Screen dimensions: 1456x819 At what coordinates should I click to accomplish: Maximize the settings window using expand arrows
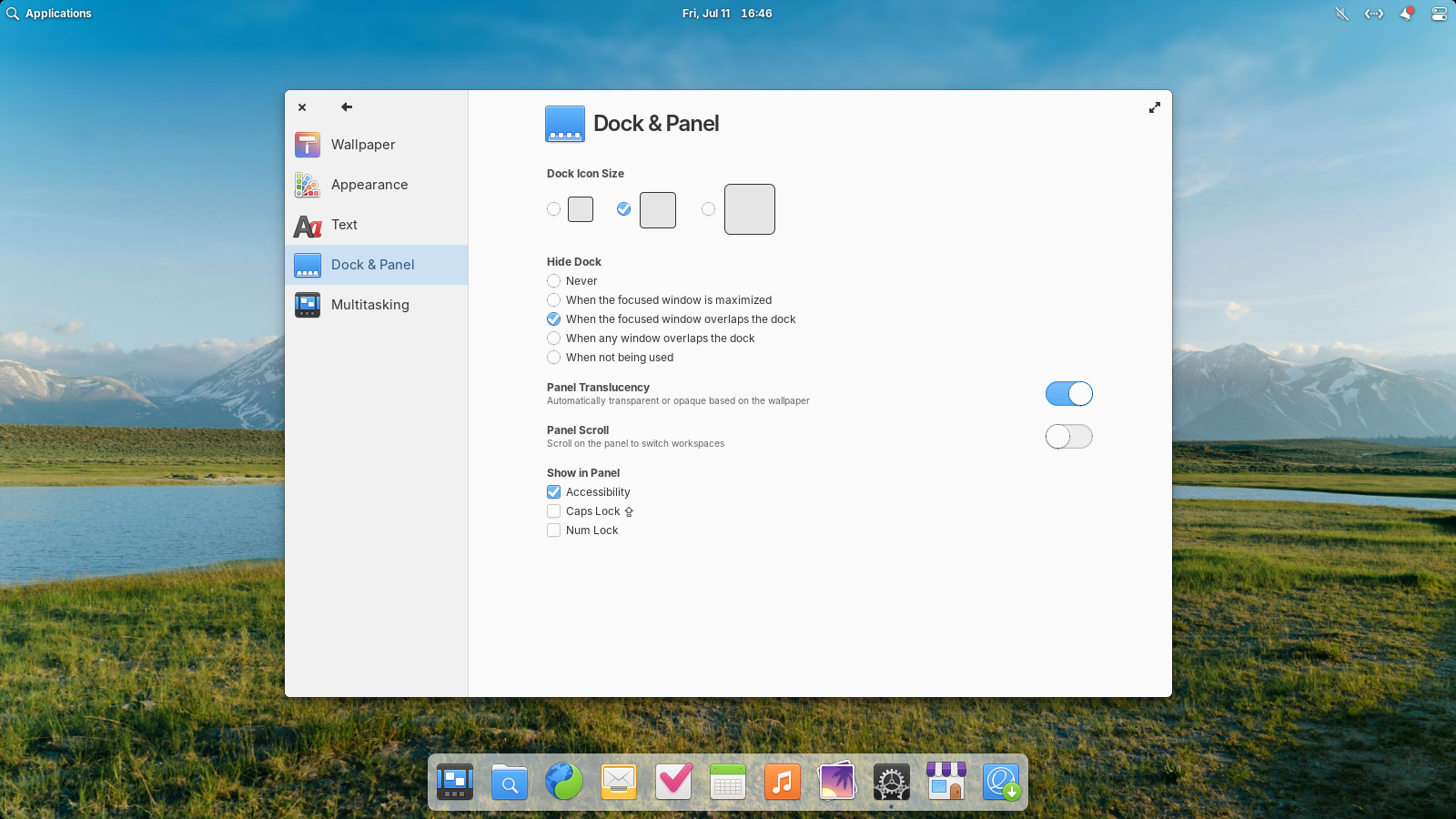click(x=1155, y=107)
